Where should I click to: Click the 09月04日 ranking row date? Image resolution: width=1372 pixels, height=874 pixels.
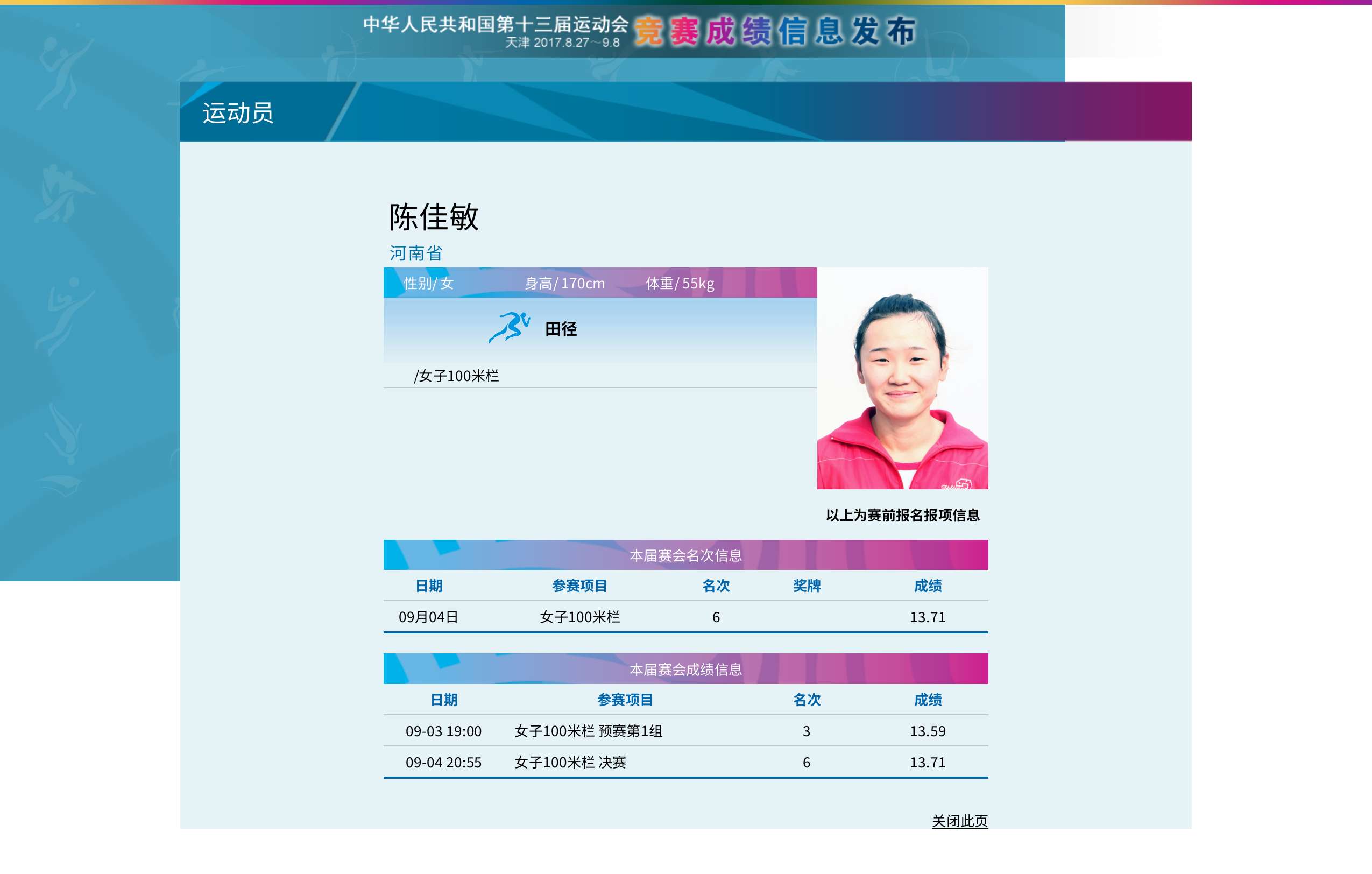pyautogui.click(x=428, y=617)
